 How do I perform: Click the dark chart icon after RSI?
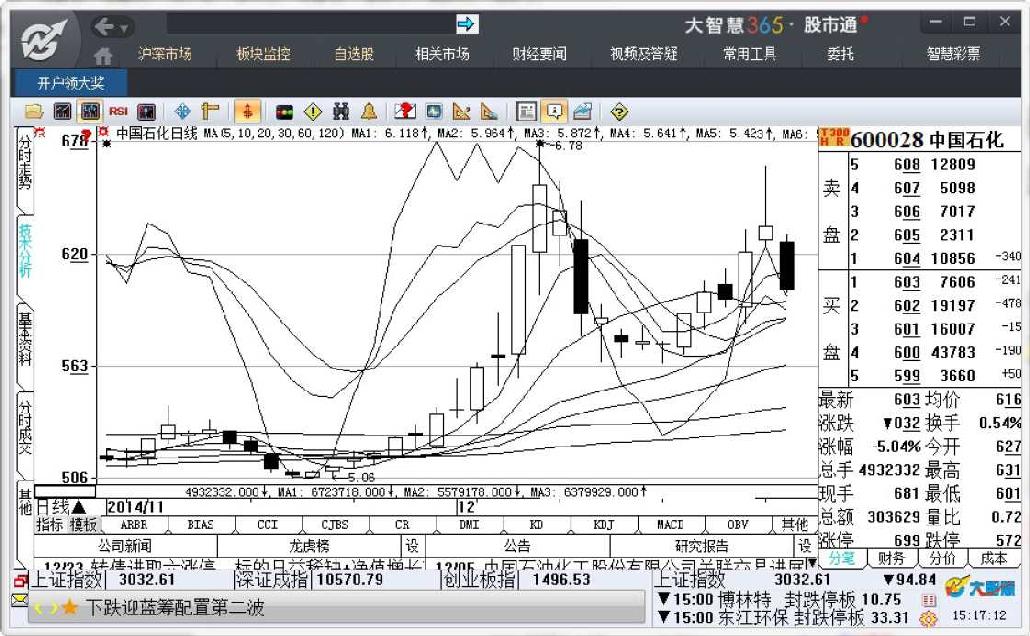coord(146,112)
